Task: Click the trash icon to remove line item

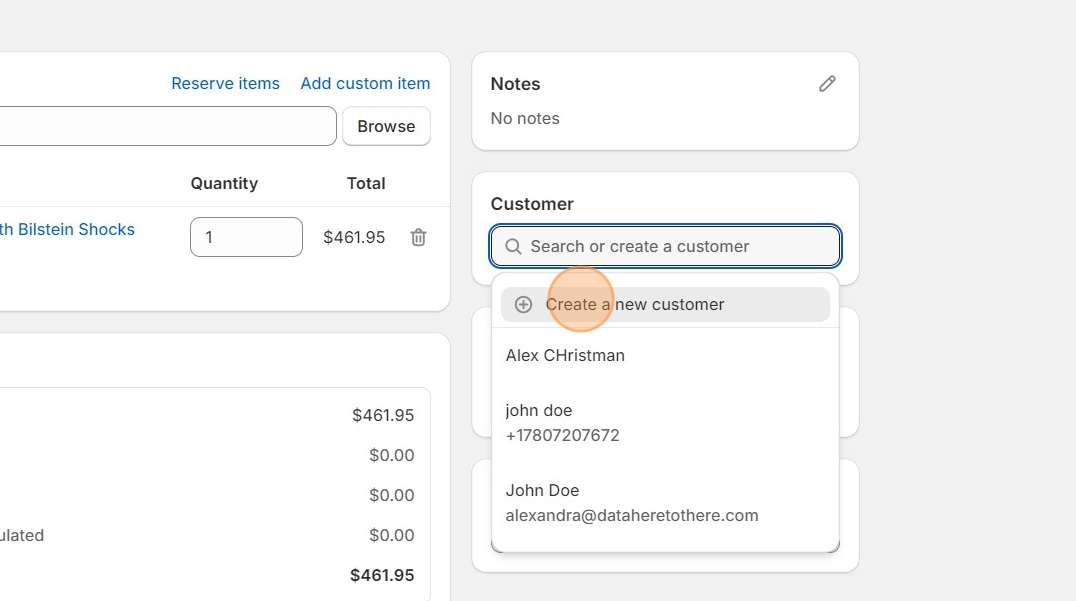Action: 418,237
